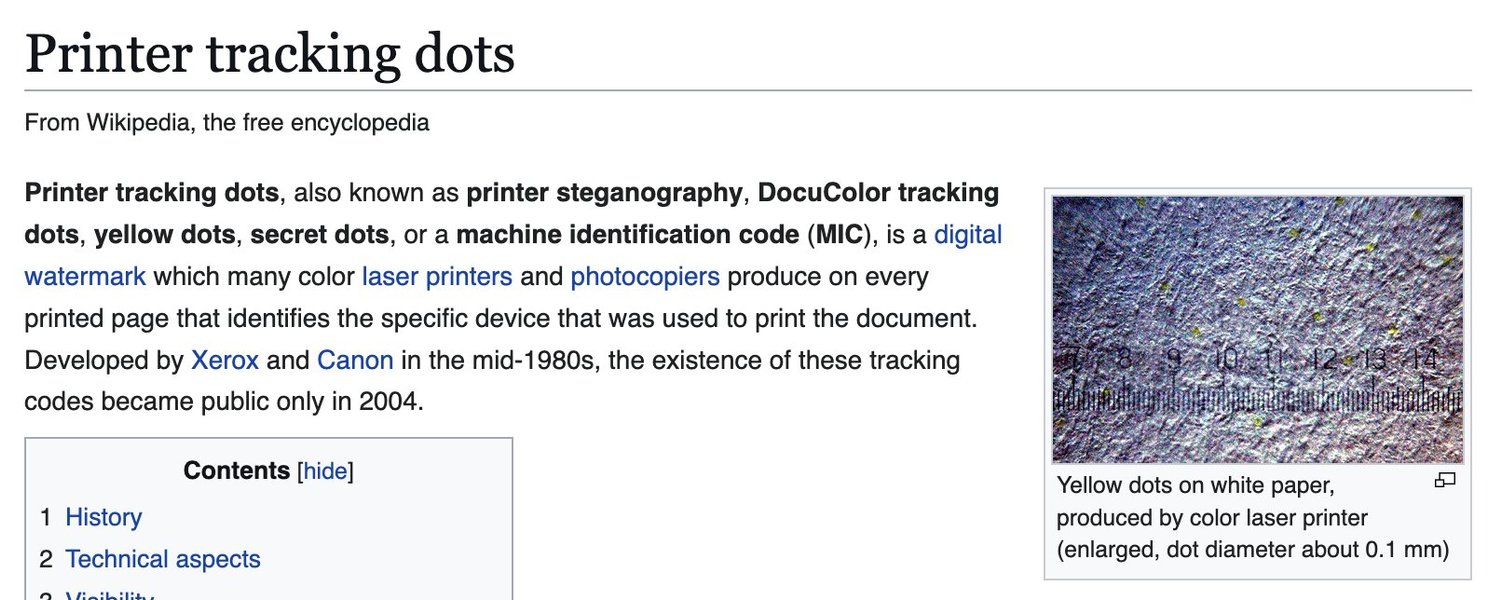Jump to the History section
This screenshot has width=1489, height=600.
[x=103, y=517]
